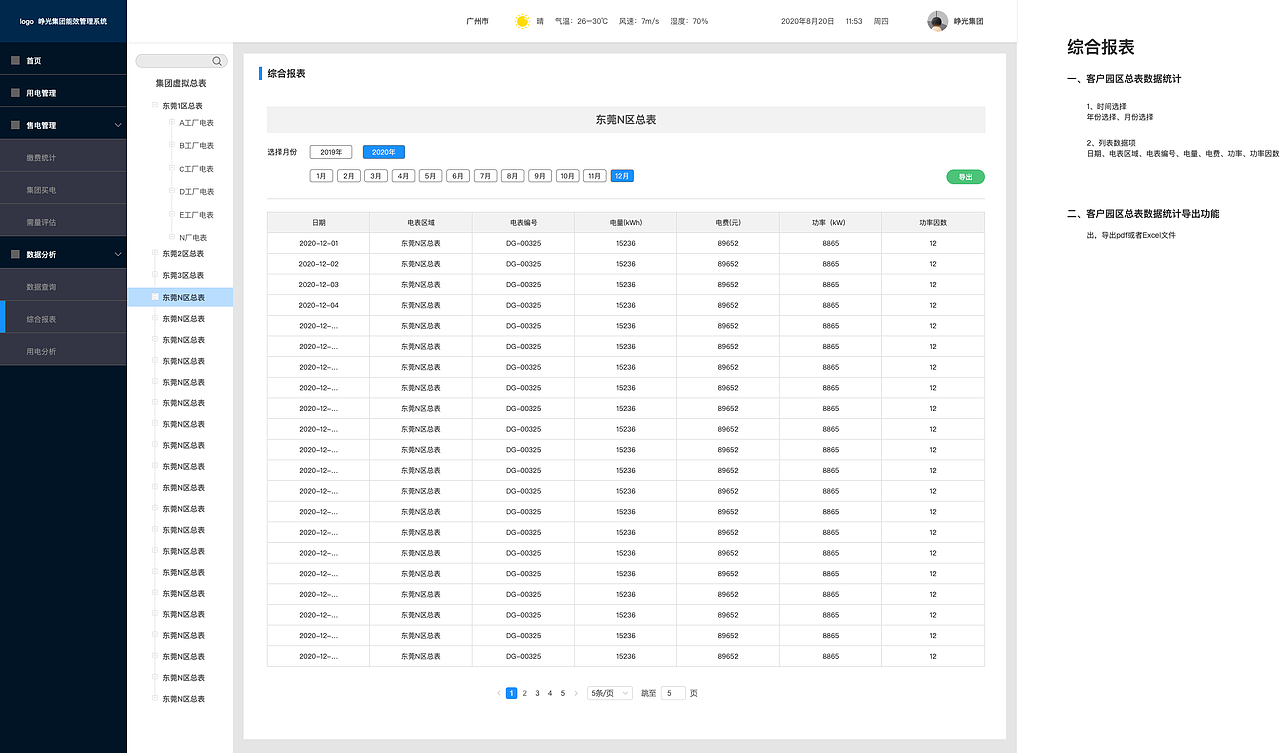Screen dimensions: 1280x753
Task: Click the 首页 sidebar icon
Action: click(15, 61)
